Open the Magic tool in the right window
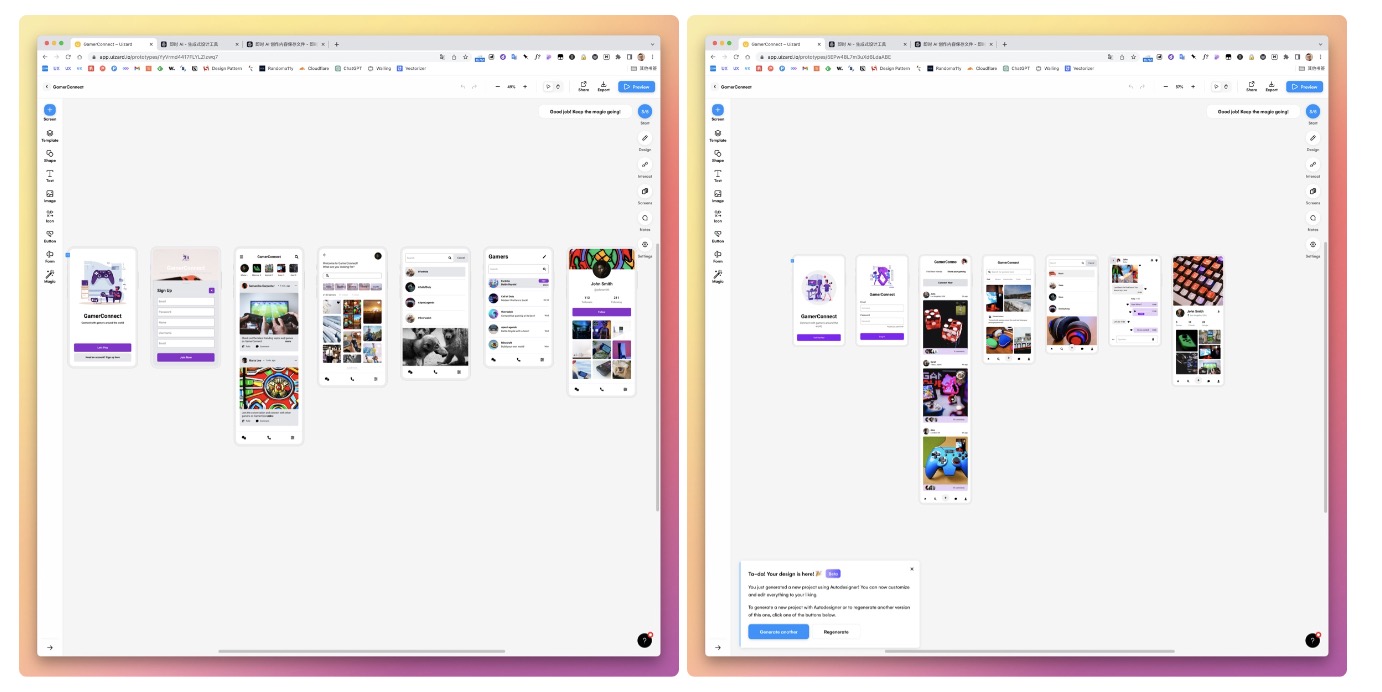The image size is (1382, 692). (717, 275)
